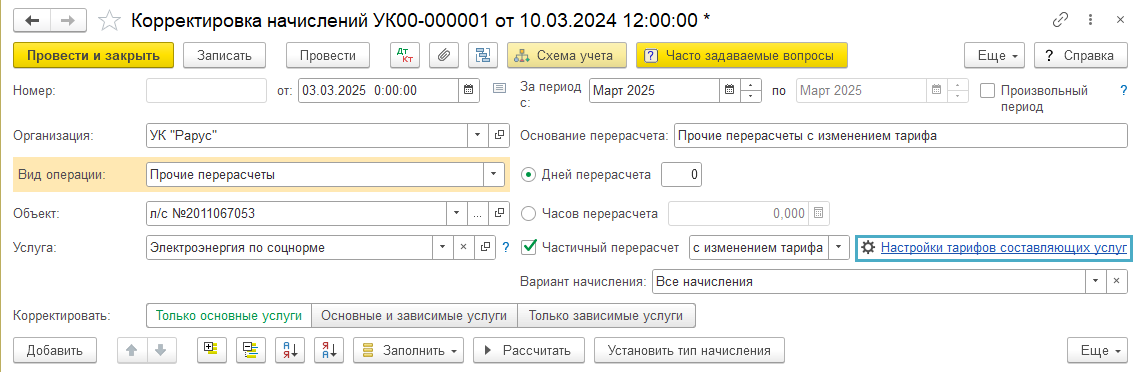Click Добавить button

click(55, 350)
